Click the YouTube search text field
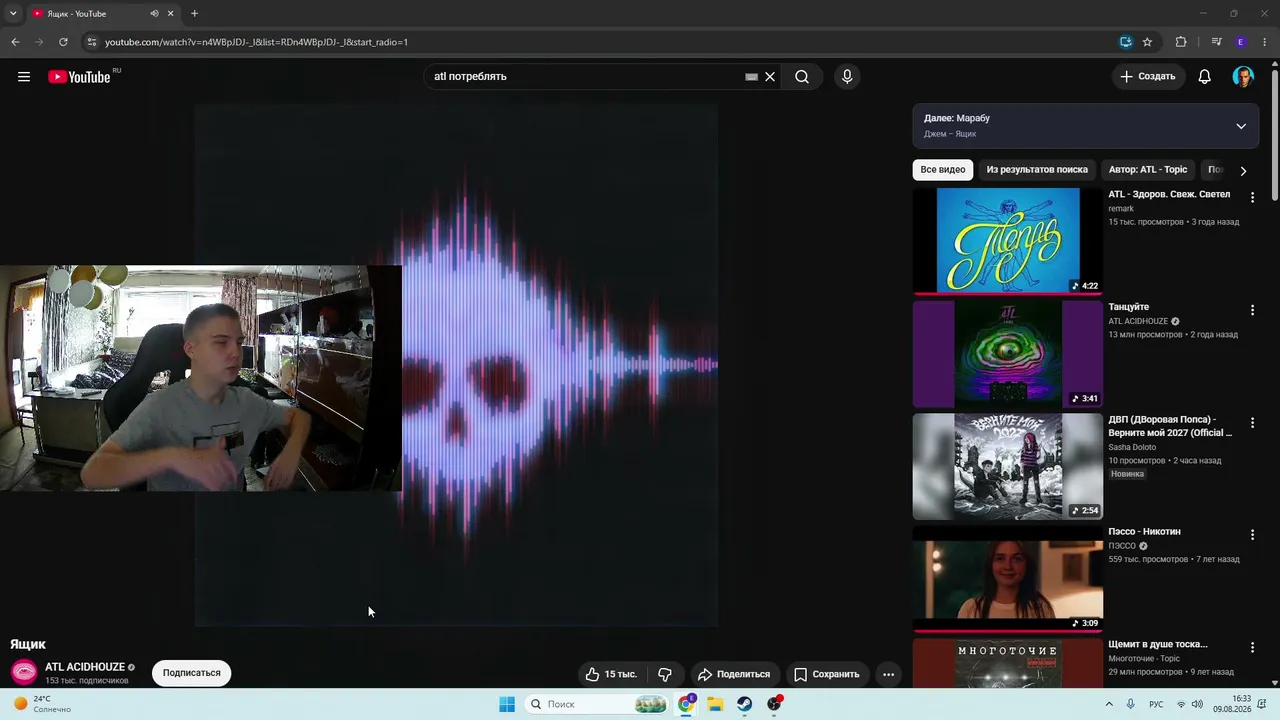The height and width of the screenshot is (720, 1280). coord(585,77)
